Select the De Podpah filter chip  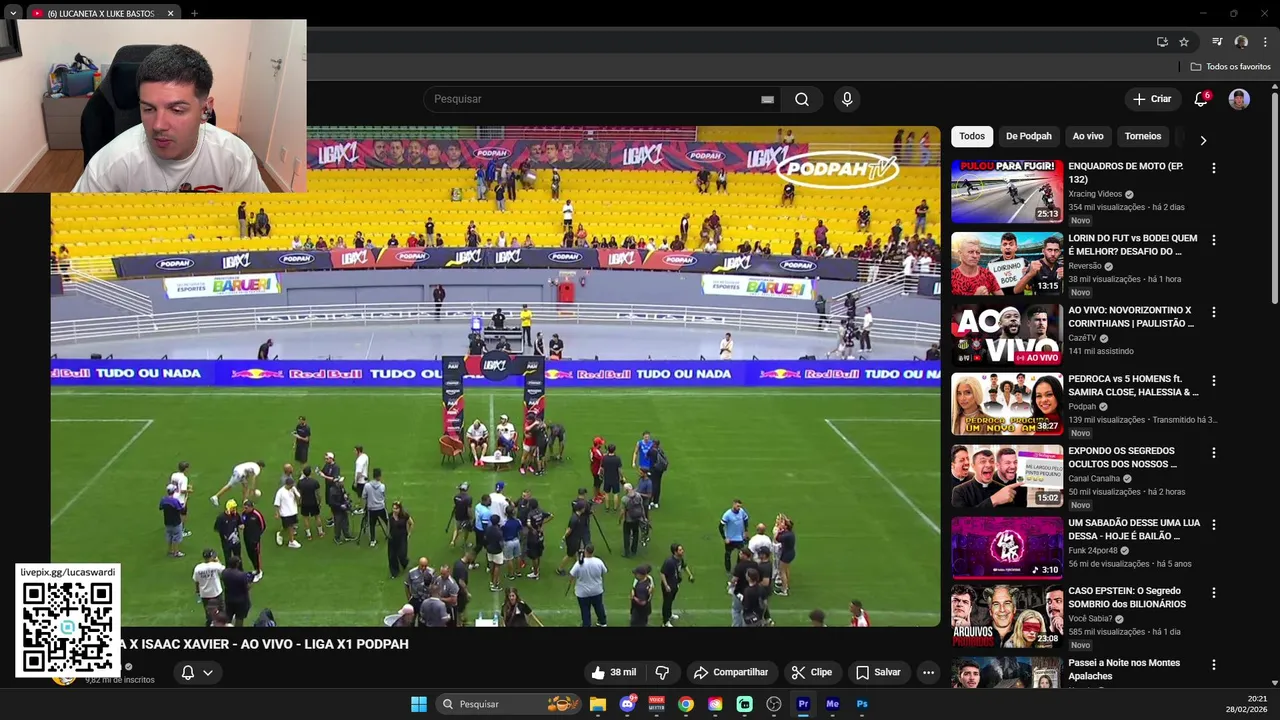pos(1029,136)
